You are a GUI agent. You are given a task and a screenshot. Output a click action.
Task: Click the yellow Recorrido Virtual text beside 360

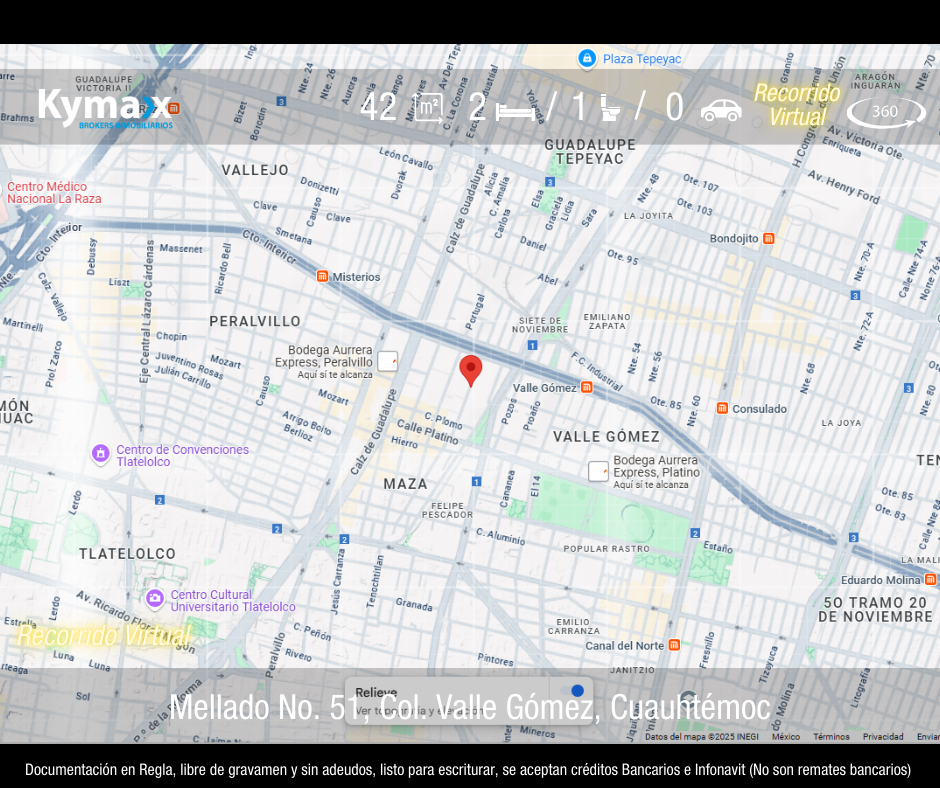[x=797, y=105]
